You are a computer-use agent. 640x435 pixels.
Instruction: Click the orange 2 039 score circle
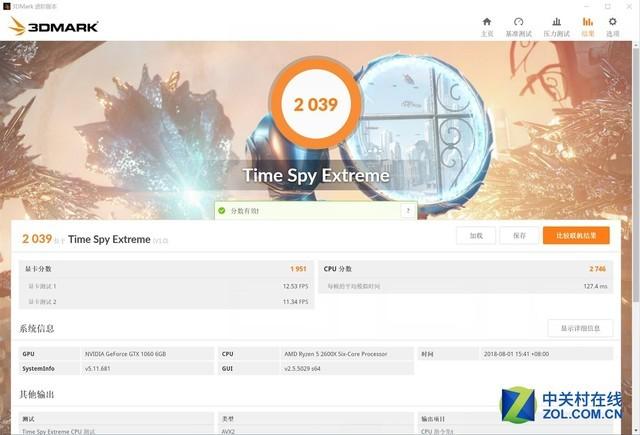pyautogui.click(x=316, y=104)
